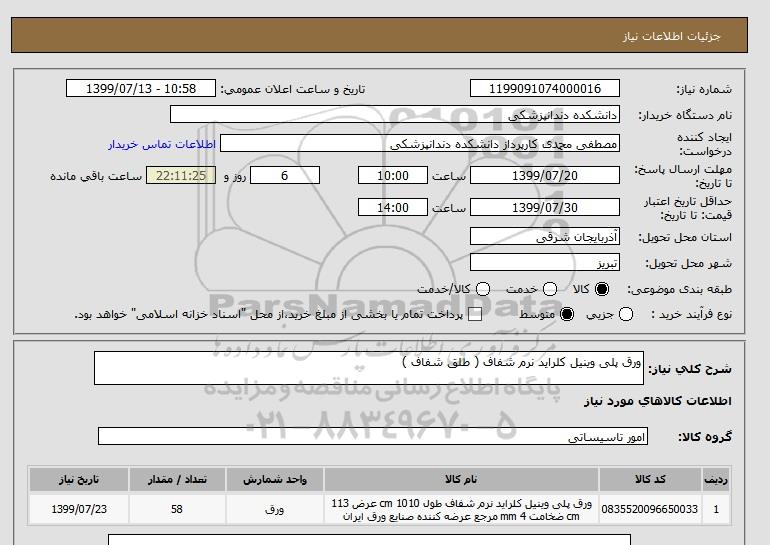The height and width of the screenshot is (545, 770).
Task: Click the PVC sheet product name cell
Action: point(461,509)
